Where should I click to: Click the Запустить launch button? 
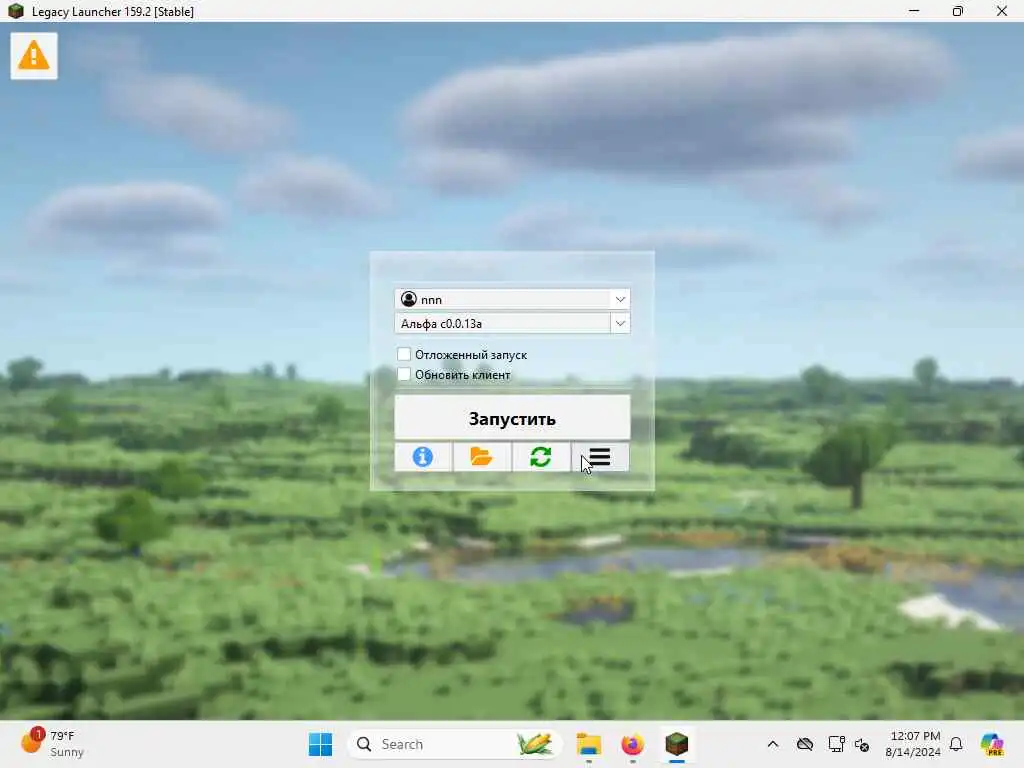[512, 418]
